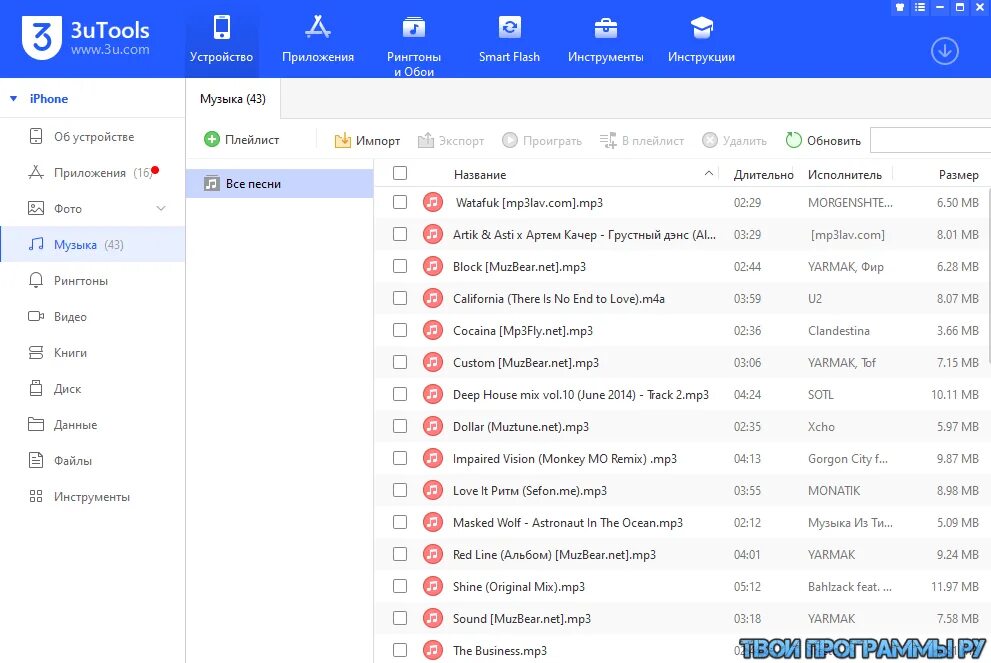Image resolution: width=991 pixels, height=663 pixels.
Task: Open the downloads circle arrow icon
Action: pyautogui.click(x=944, y=51)
